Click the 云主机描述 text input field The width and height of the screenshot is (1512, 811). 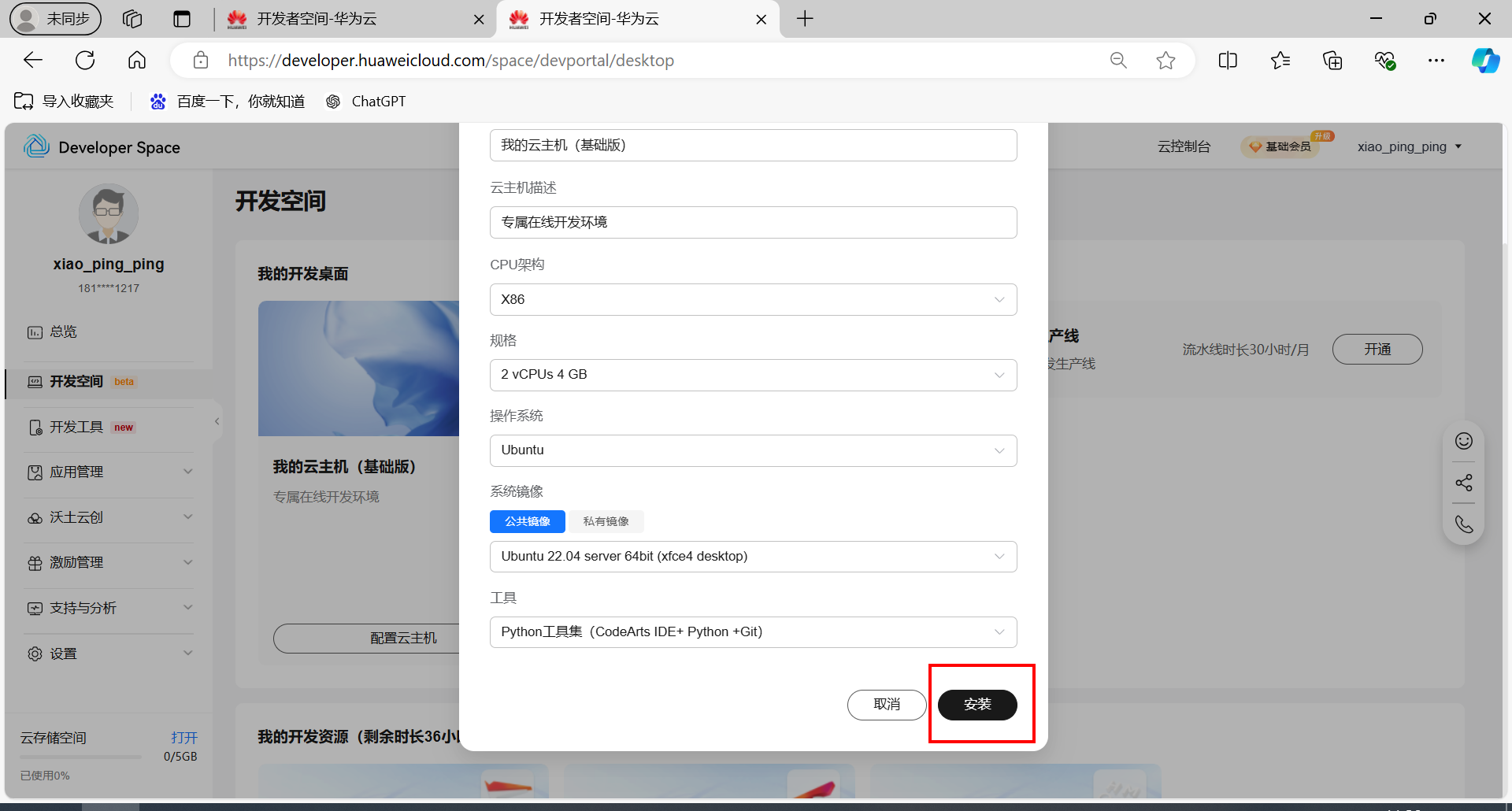click(752, 222)
